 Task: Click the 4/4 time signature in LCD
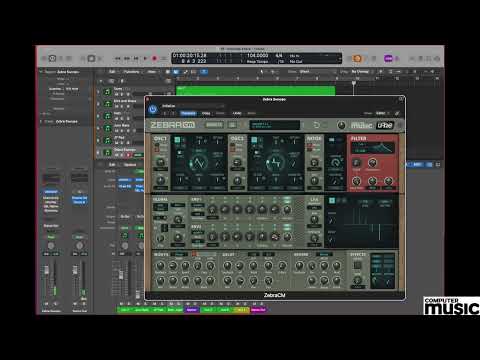(x=279, y=56)
